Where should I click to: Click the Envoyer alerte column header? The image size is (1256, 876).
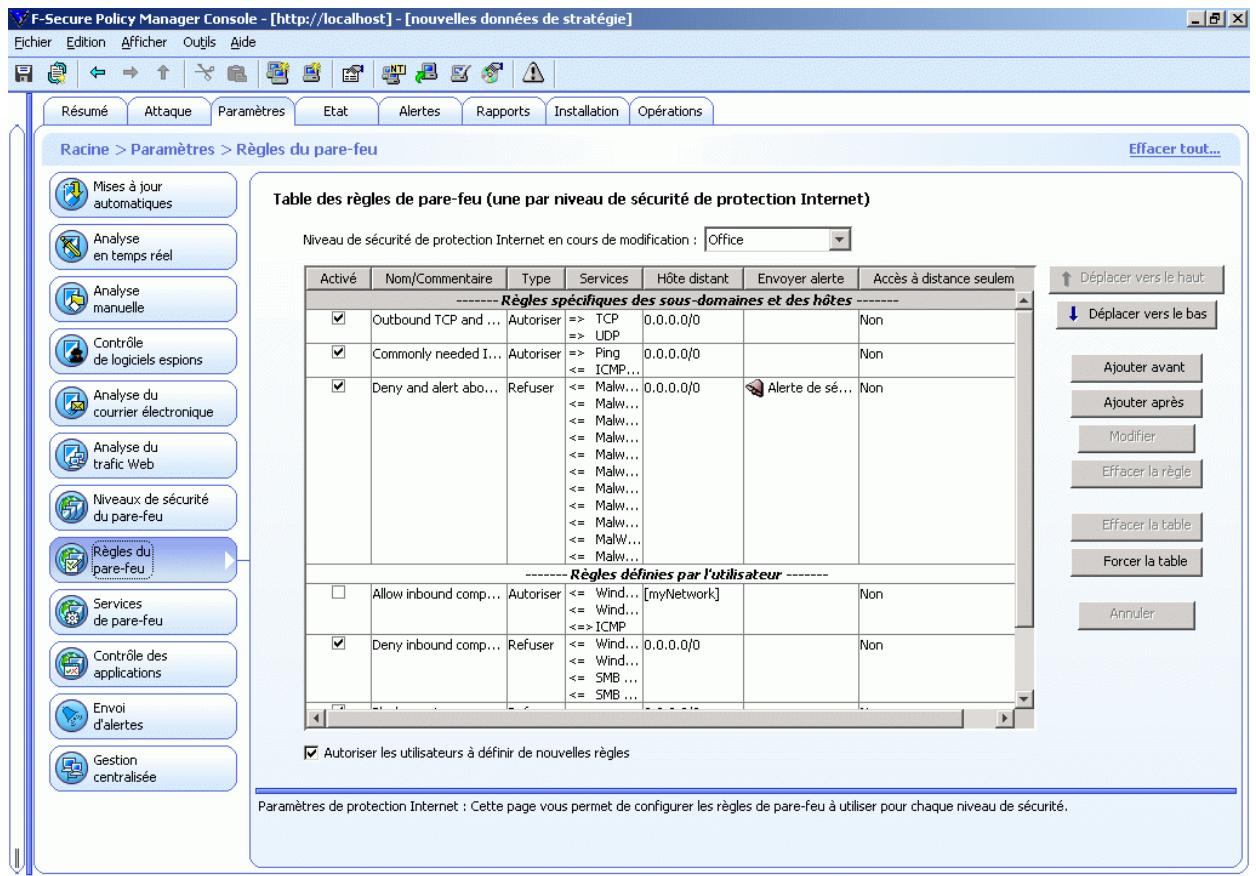click(800, 278)
